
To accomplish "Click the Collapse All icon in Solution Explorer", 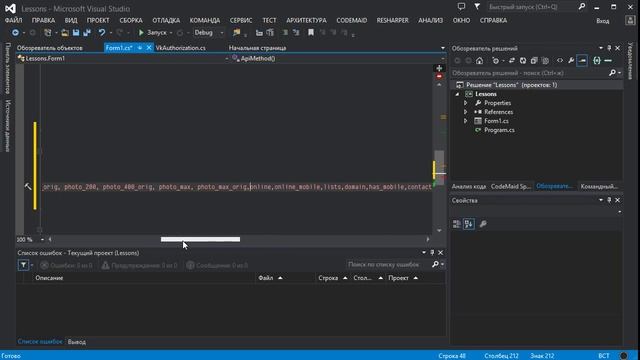I will [534, 61].
